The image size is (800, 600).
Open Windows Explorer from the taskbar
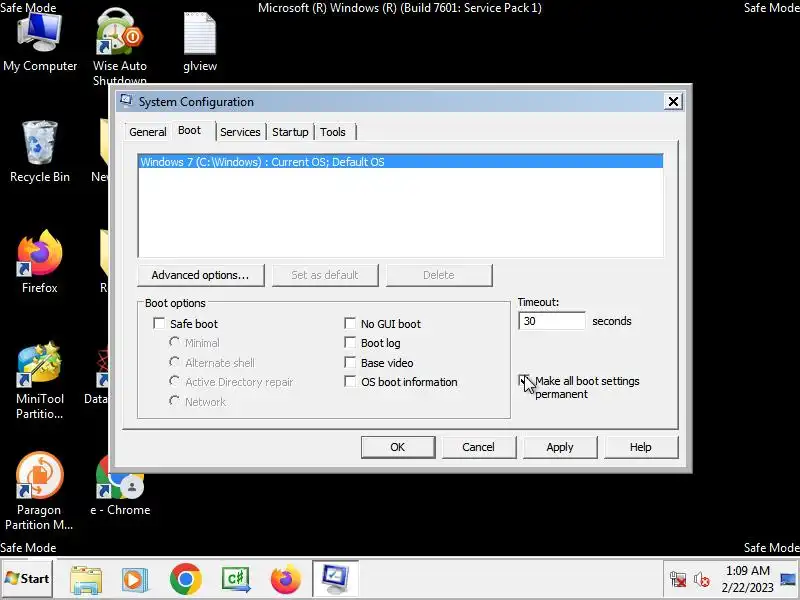pos(86,580)
